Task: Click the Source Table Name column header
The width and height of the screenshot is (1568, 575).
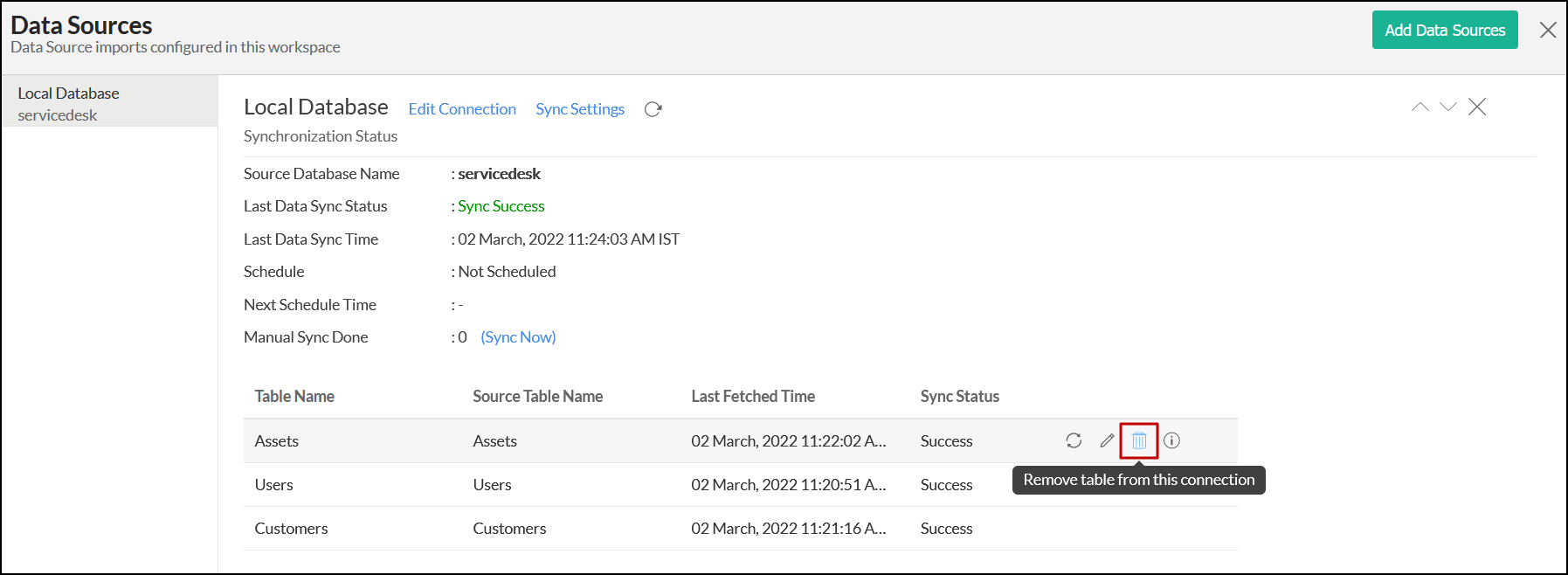Action: click(537, 397)
